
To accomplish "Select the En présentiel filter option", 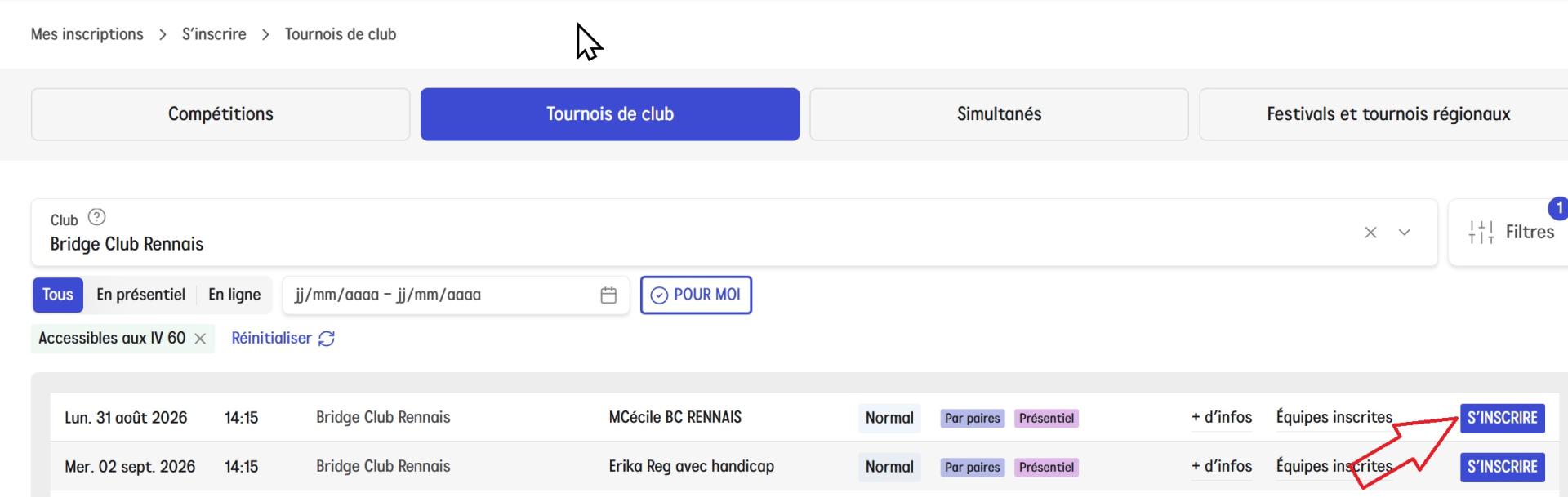I will pos(140,295).
